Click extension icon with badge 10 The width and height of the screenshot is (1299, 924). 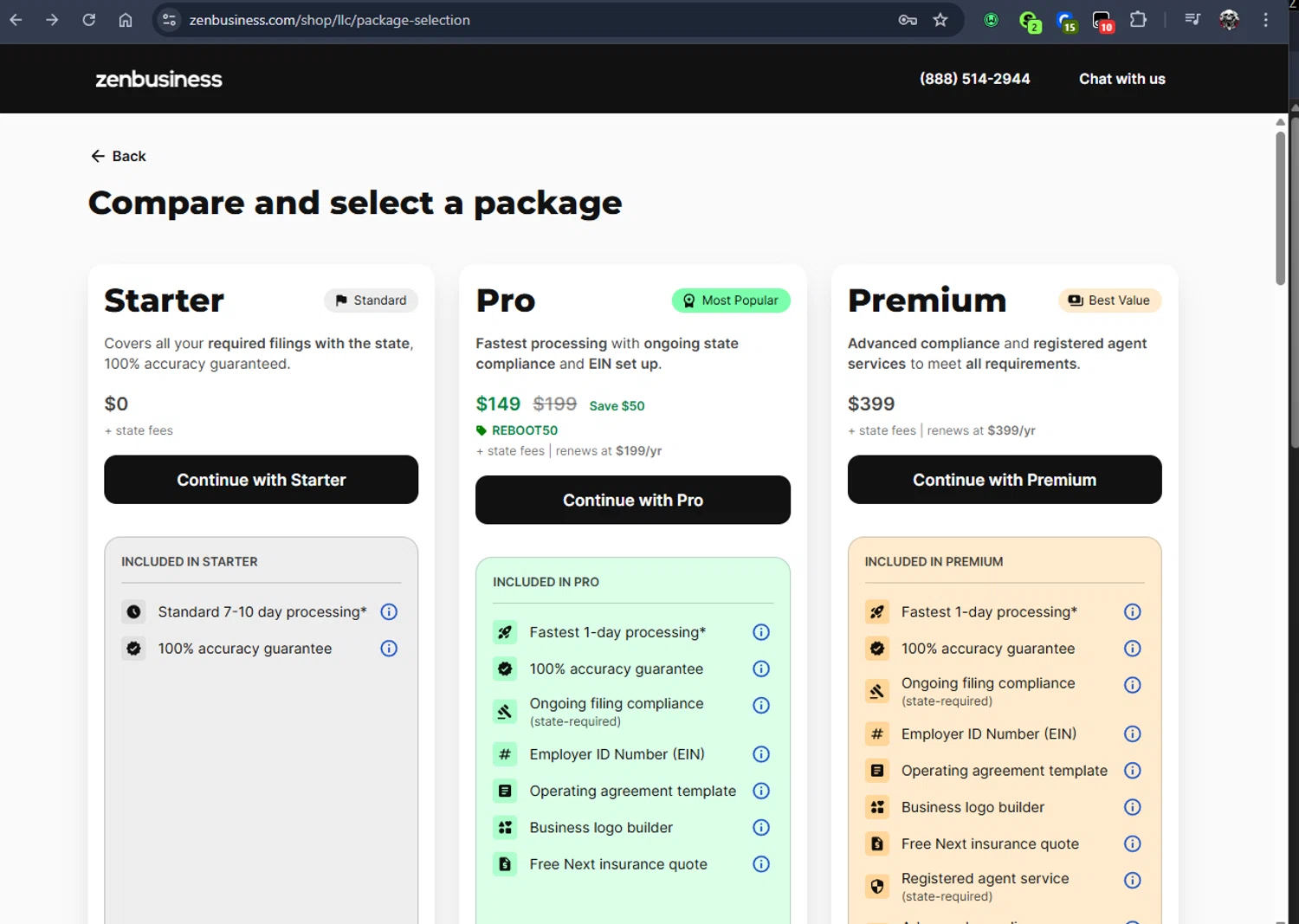point(1102,21)
